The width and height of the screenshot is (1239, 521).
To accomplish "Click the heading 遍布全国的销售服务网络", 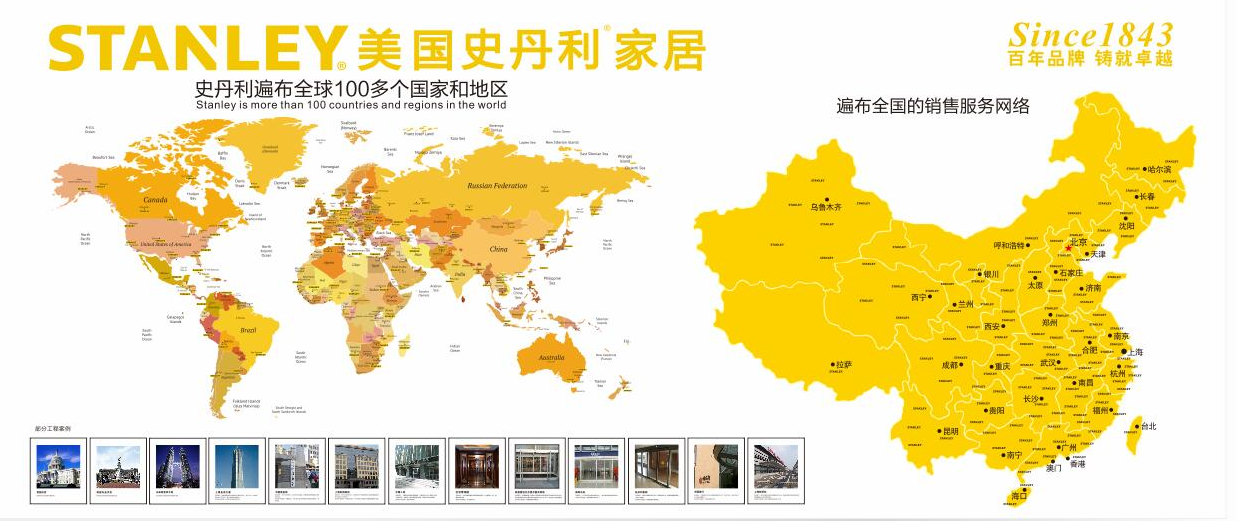I will coord(933,106).
